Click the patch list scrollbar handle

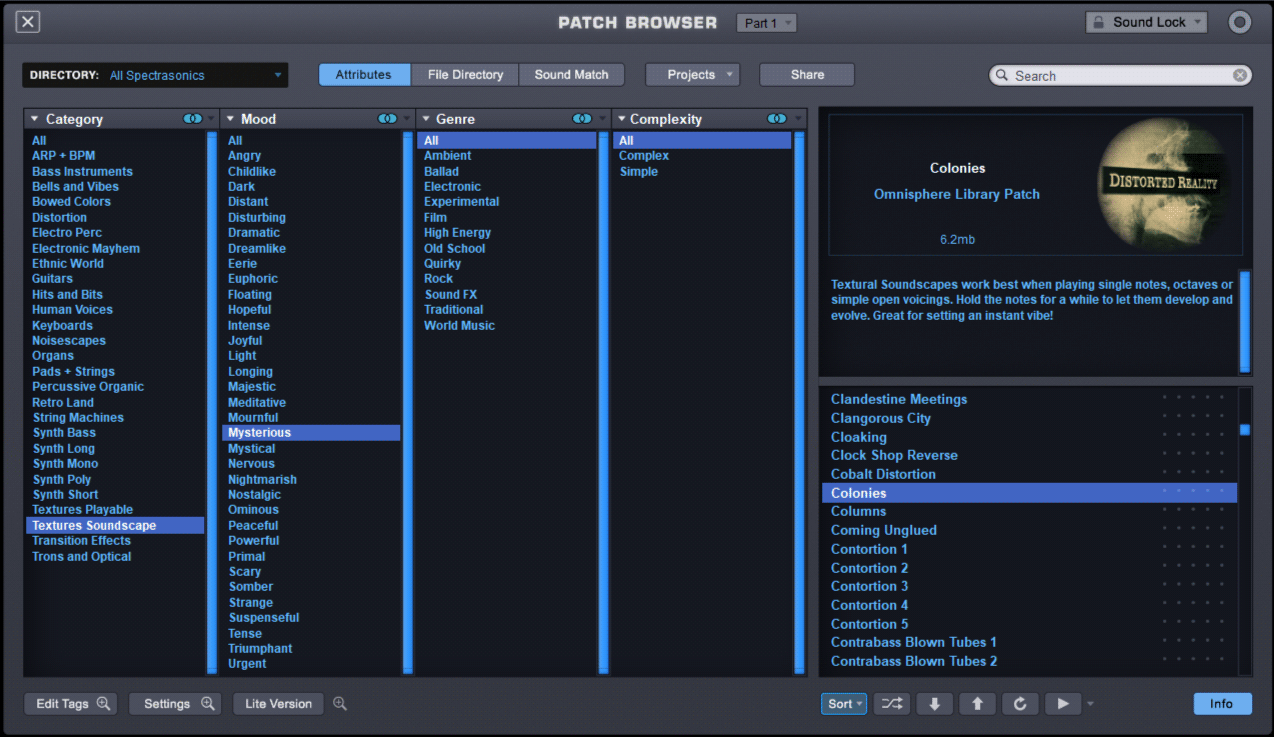(1245, 430)
